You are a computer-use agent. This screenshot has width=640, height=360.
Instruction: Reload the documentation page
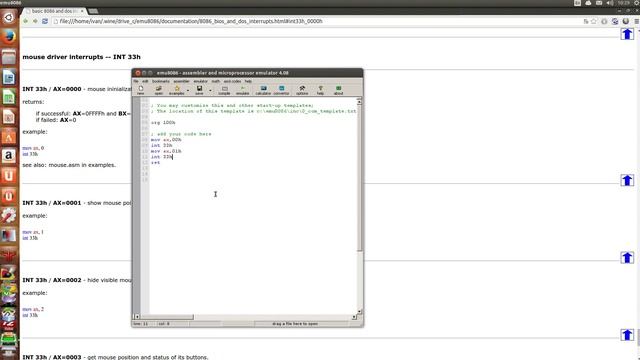tap(45, 21)
